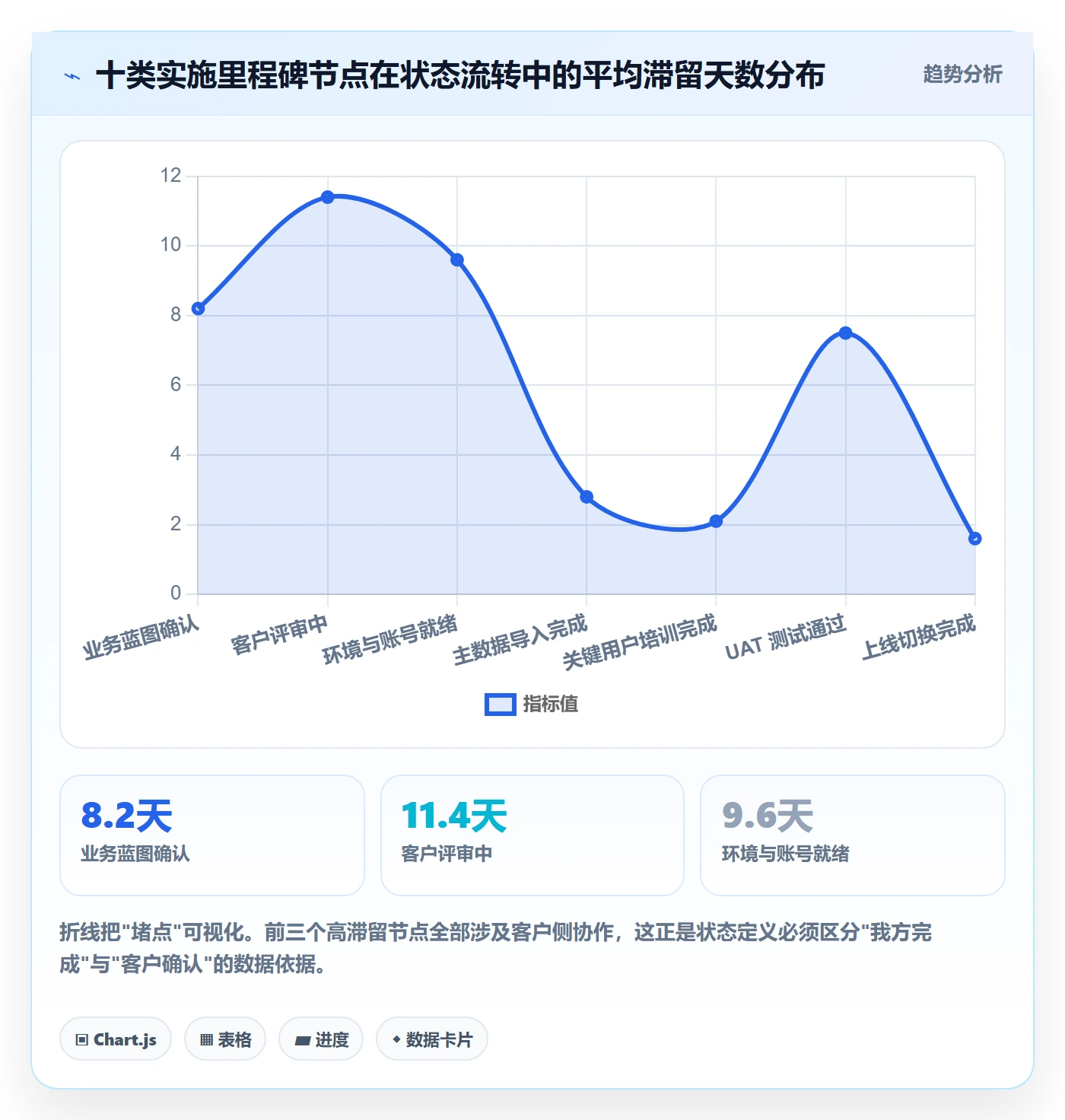Open the 11.4天 客户评审中 card

(532, 835)
